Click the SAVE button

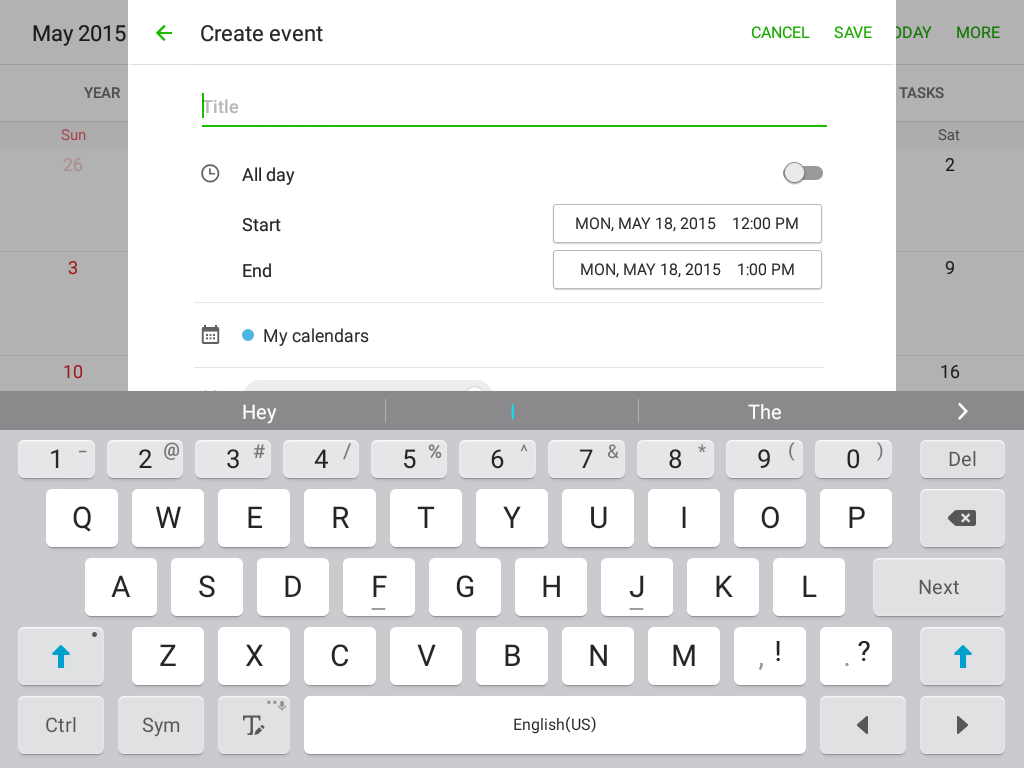point(852,33)
